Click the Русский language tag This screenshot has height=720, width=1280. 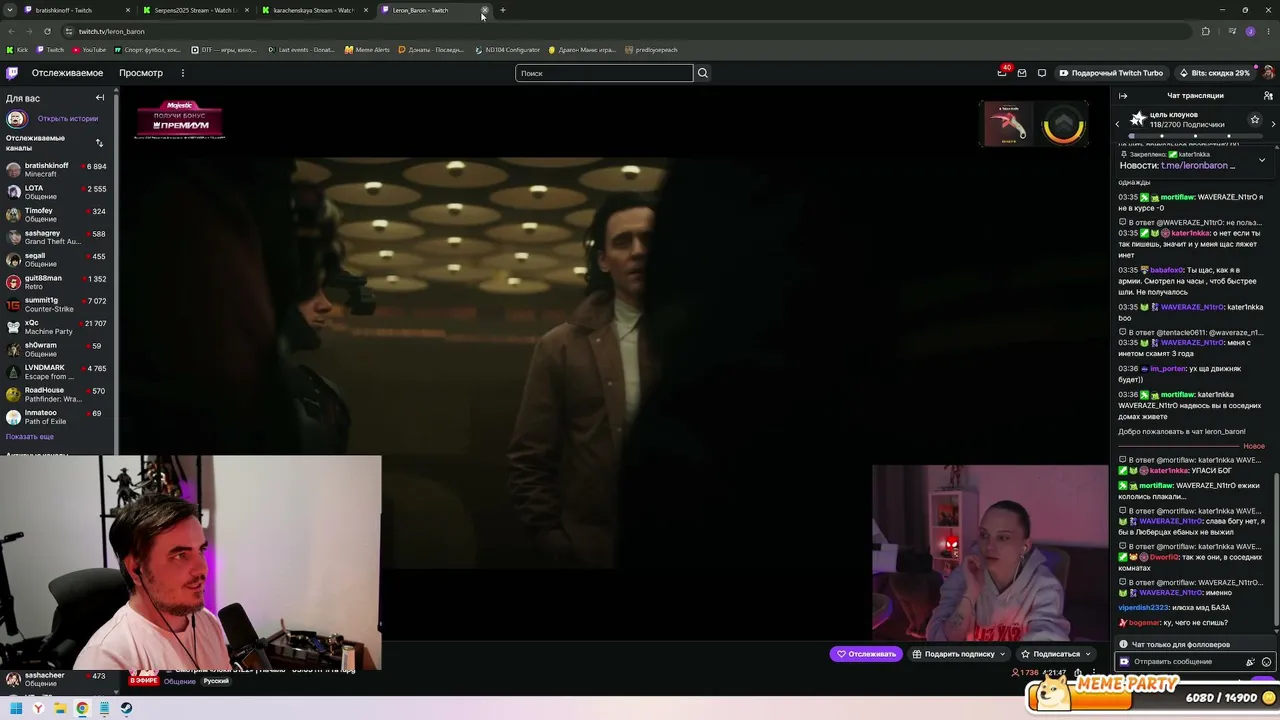click(216, 681)
